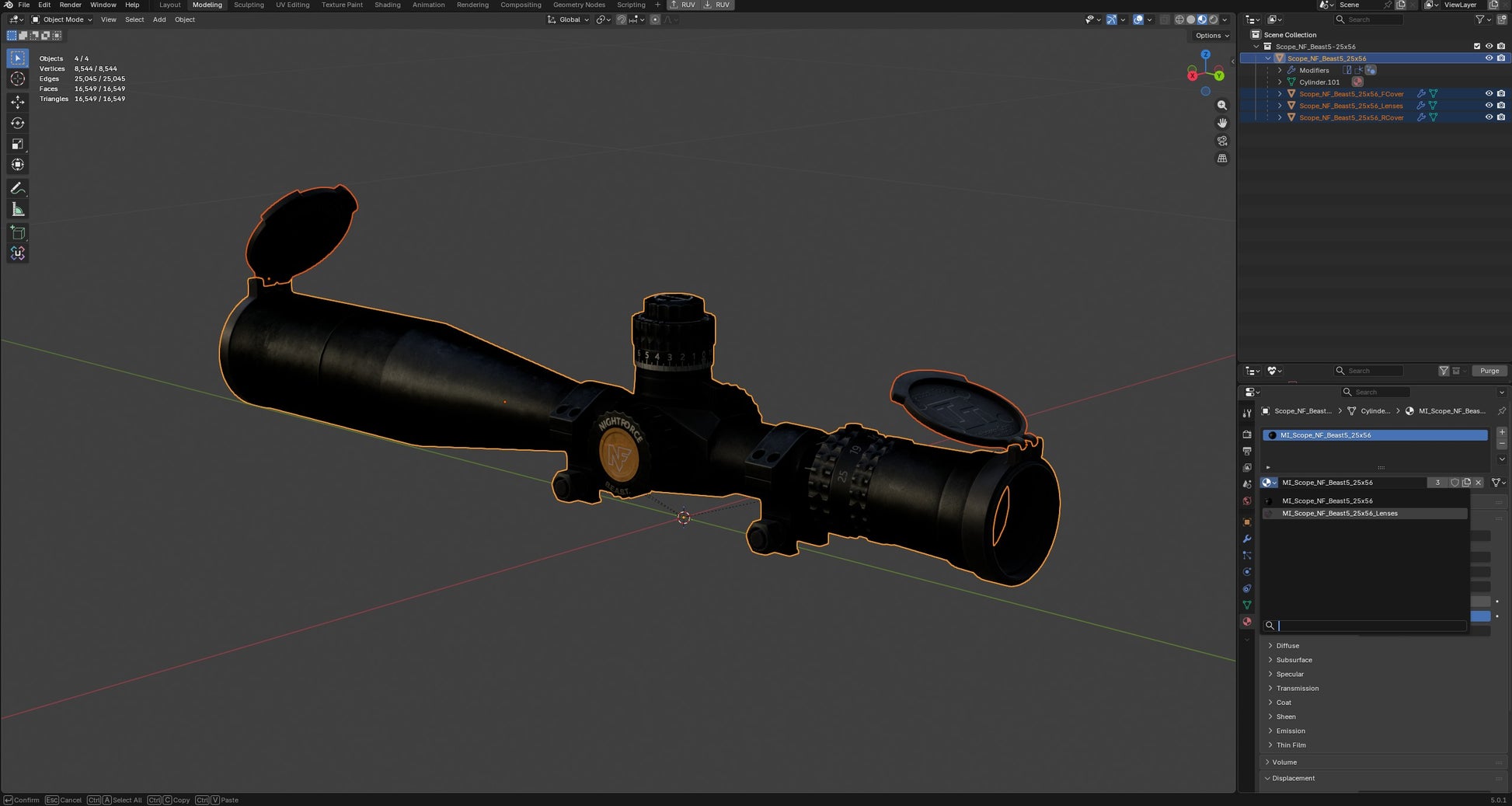Viewport: 1512px width, 806px height.
Task: Select the Rotate tool
Action: point(18,123)
